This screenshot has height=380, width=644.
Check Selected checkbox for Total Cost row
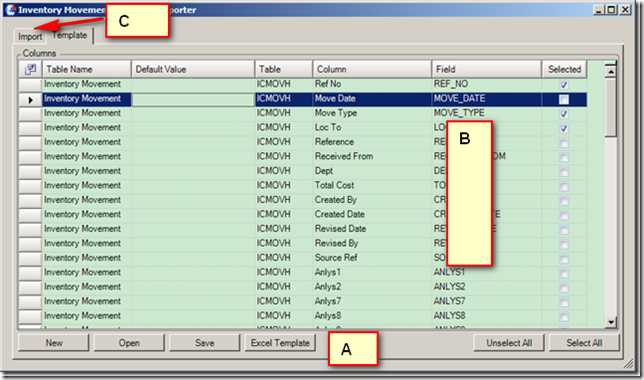[564, 187]
